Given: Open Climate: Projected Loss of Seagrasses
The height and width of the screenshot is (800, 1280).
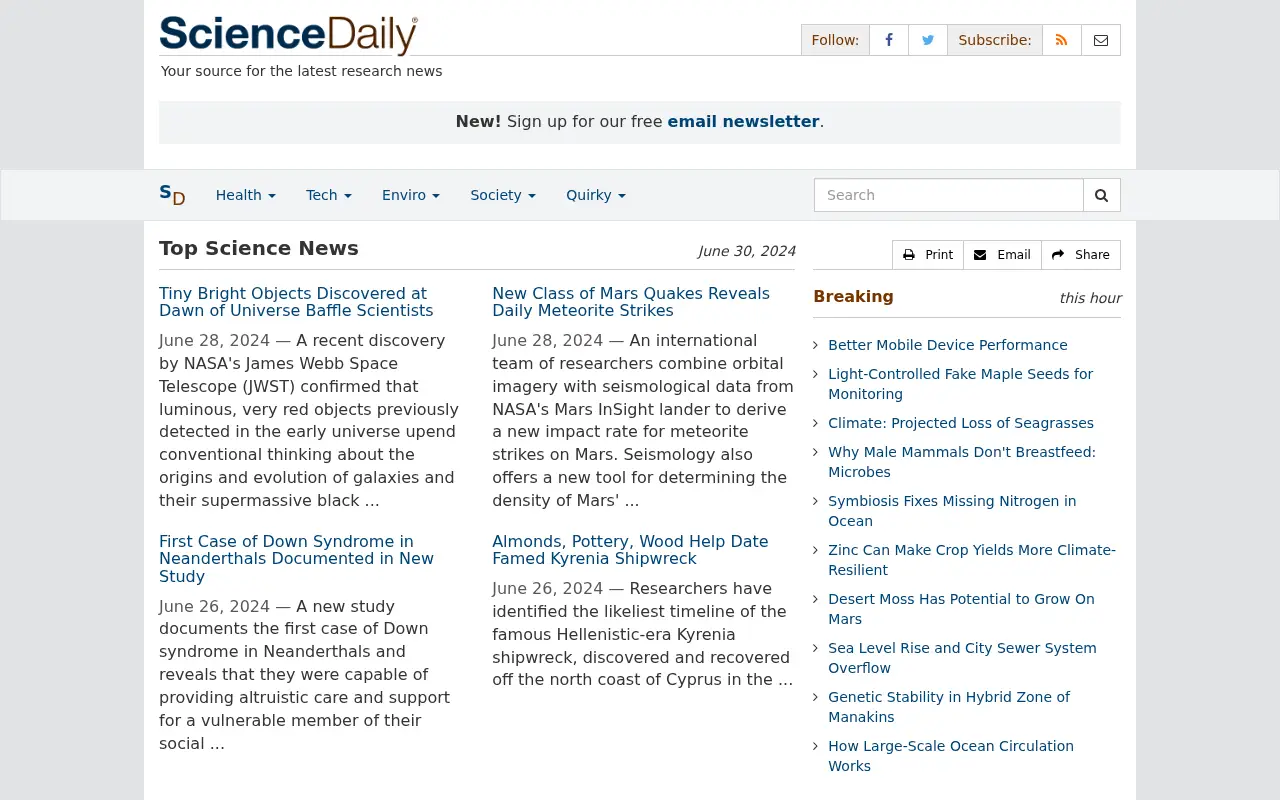Looking at the screenshot, I should coord(961,423).
